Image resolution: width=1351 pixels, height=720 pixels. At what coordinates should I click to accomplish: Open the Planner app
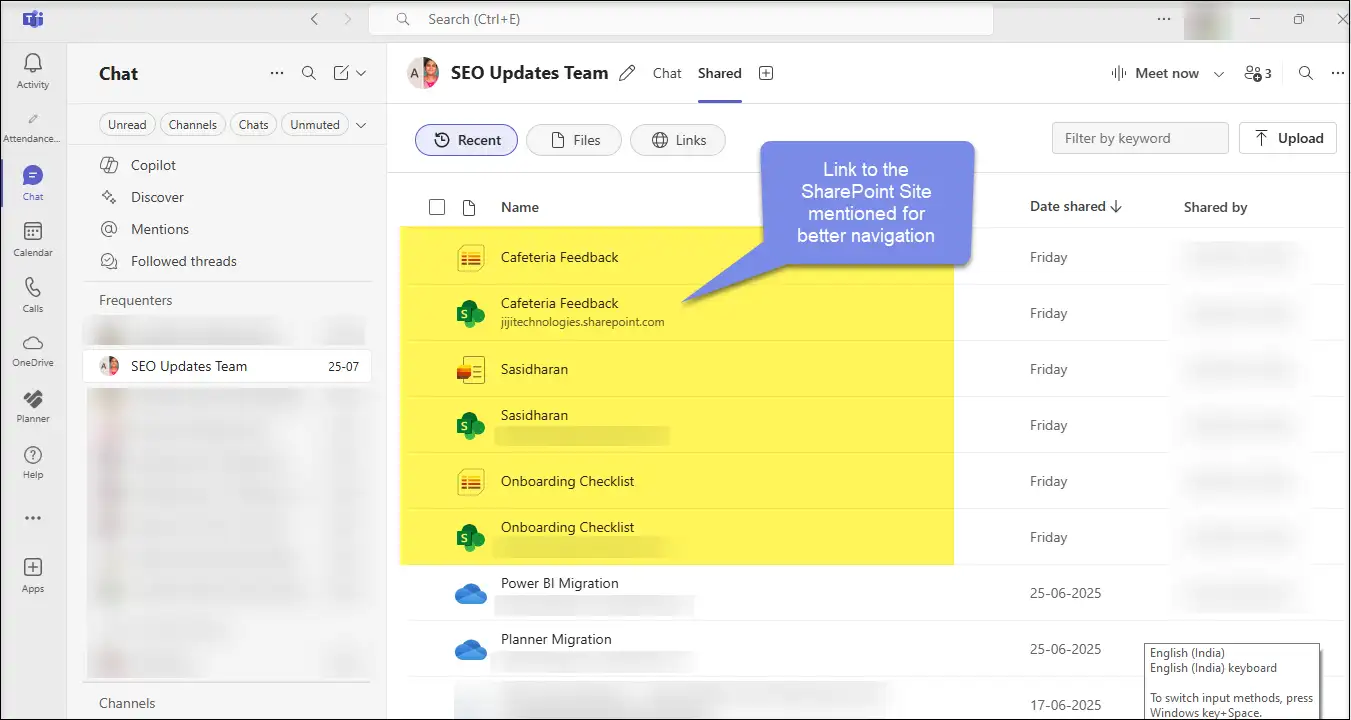[x=33, y=408]
